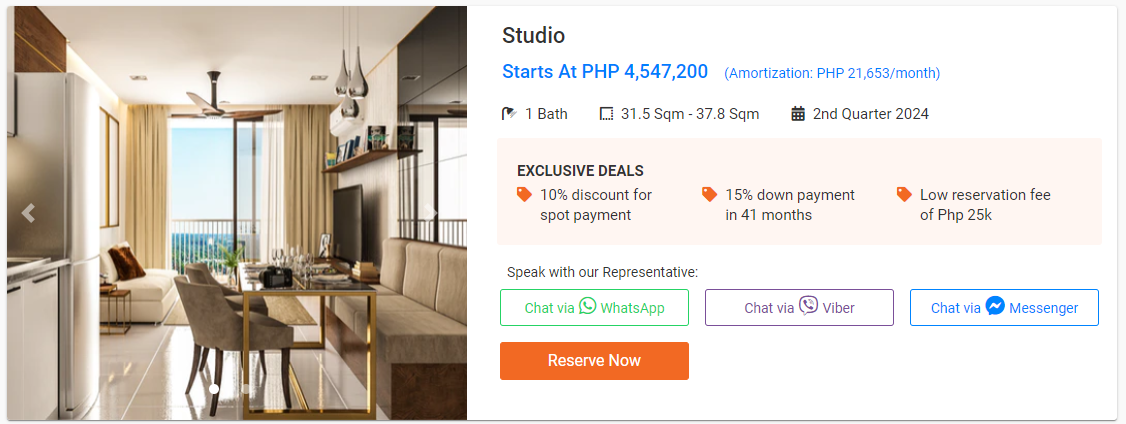Click the calendar icon beside 2nd Quarter 2024

click(x=798, y=114)
